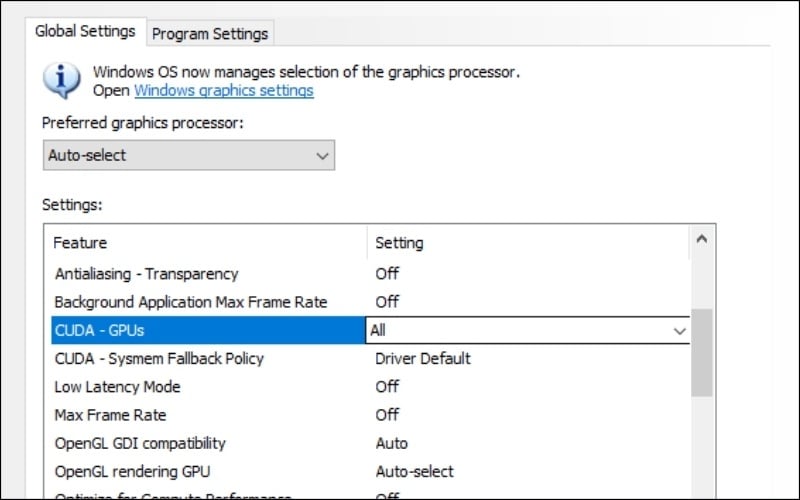Click the Setting column header

click(x=399, y=243)
